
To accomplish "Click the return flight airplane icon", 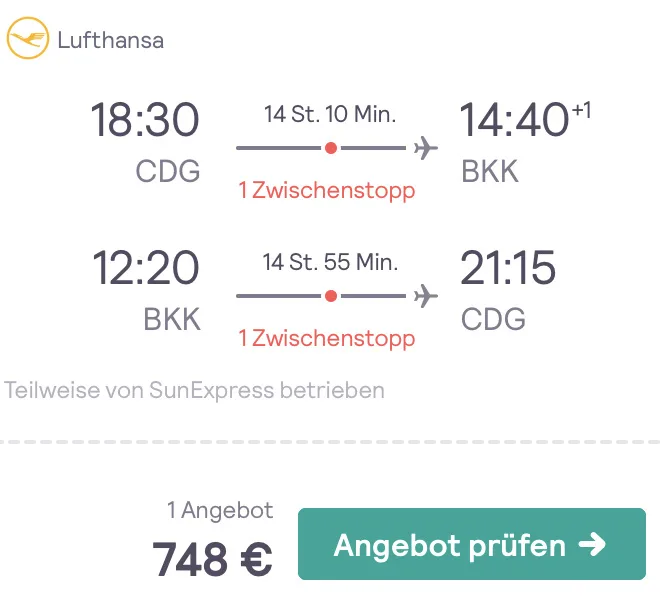I will (426, 296).
